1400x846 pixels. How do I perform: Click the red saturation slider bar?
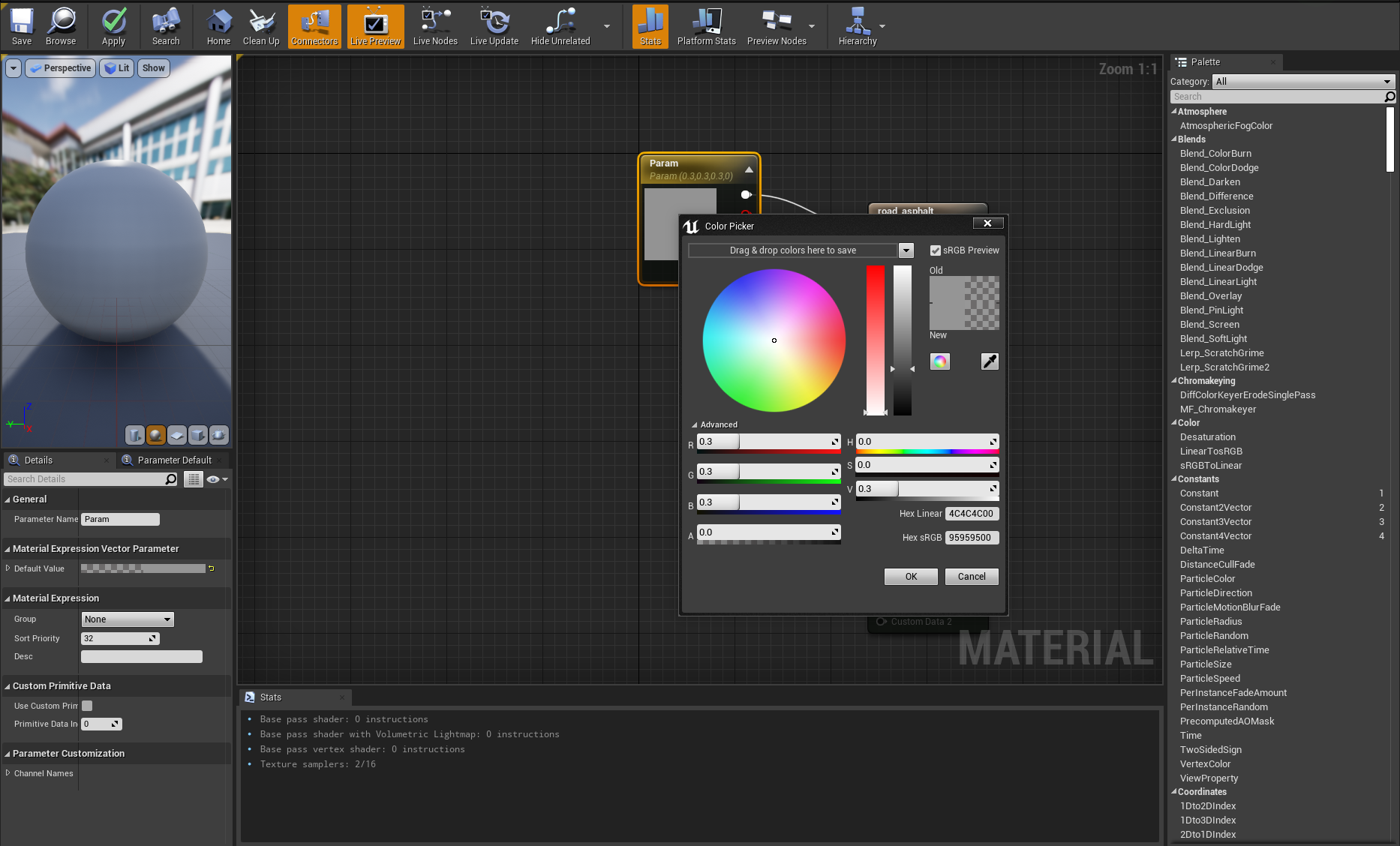876,340
